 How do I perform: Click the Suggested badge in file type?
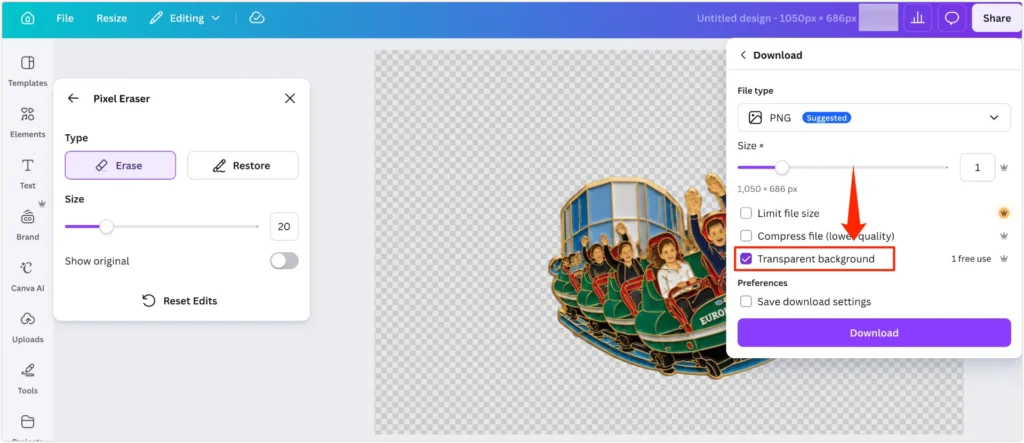click(x=826, y=118)
